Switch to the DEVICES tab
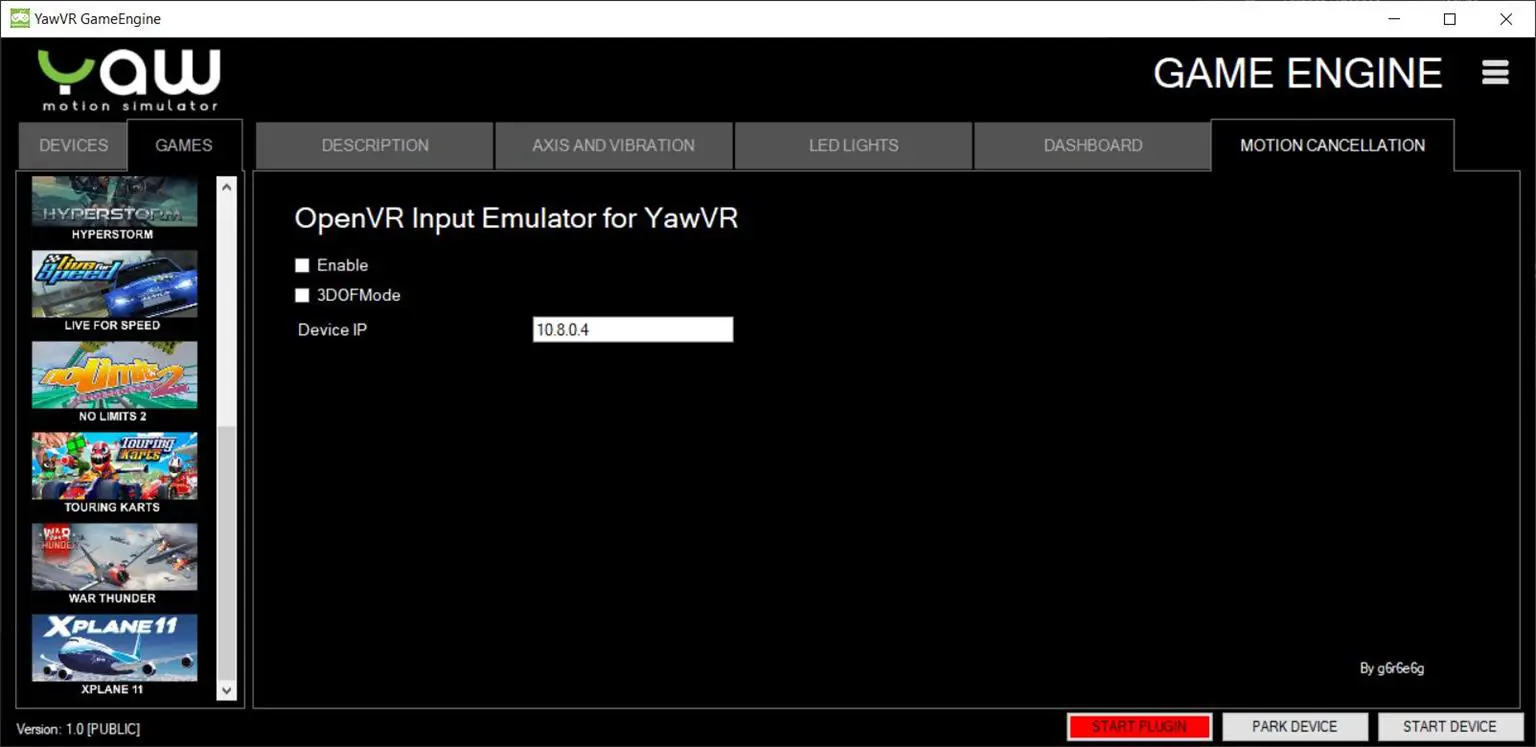This screenshot has height=747, width=1536. tap(71, 145)
